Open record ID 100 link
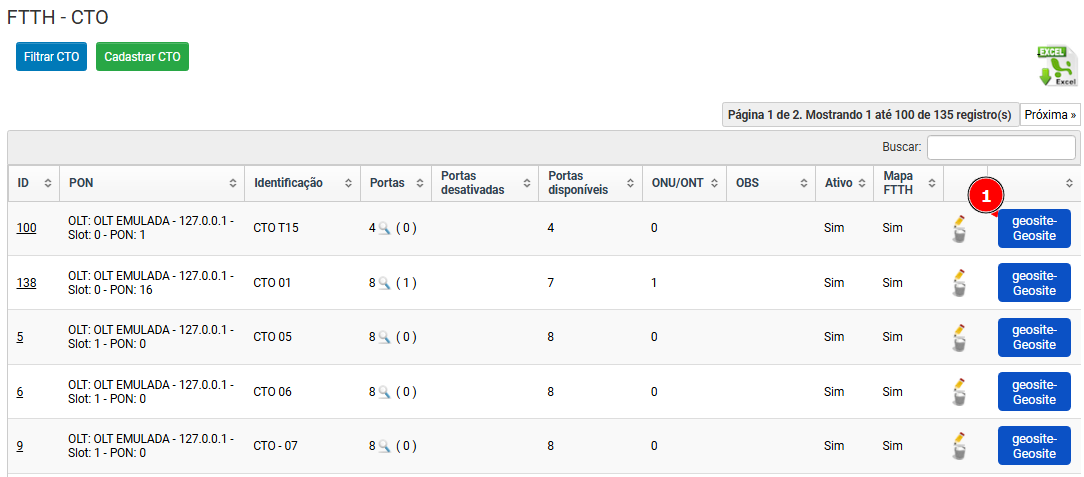This screenshot has width=1084, height=477. [x=26, y=228]
